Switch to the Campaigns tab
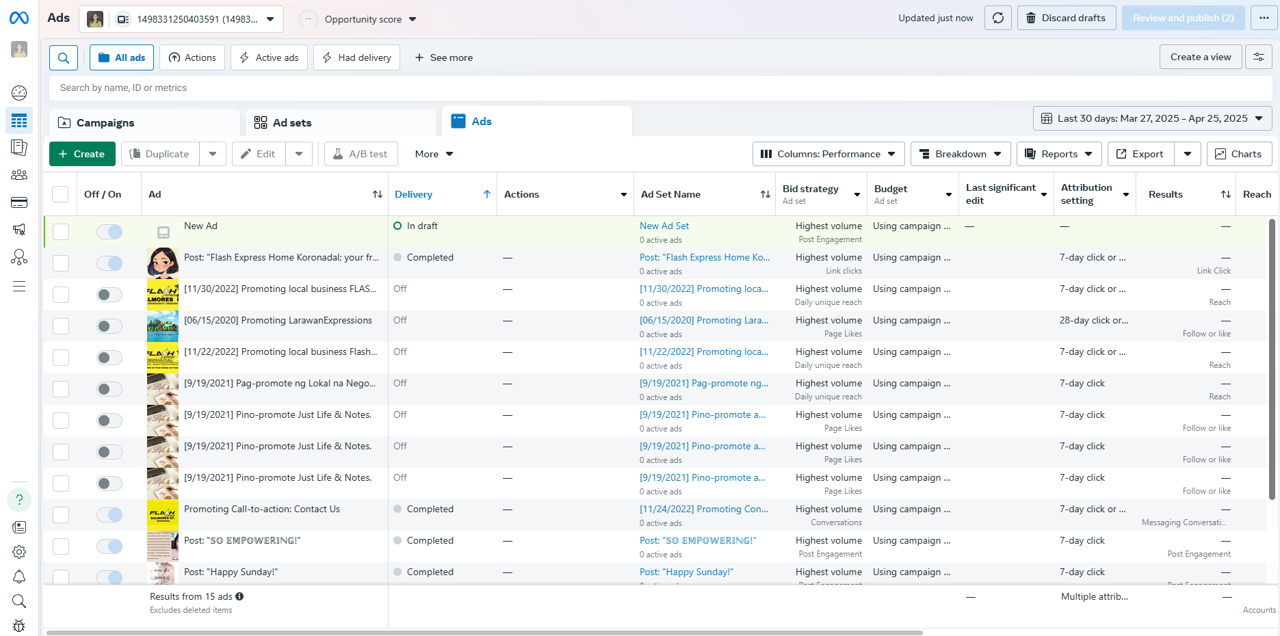 105,122
